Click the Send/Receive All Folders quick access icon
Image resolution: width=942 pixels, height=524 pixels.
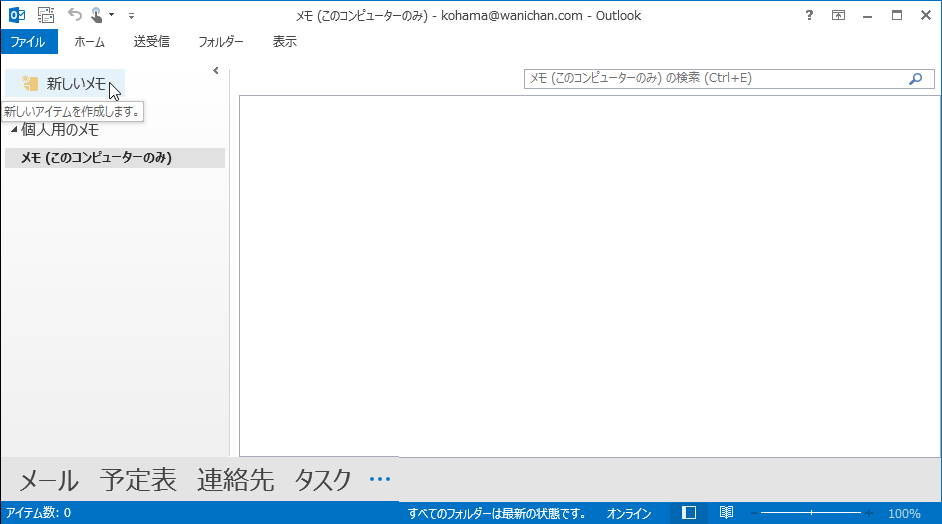tap(46, 15)
